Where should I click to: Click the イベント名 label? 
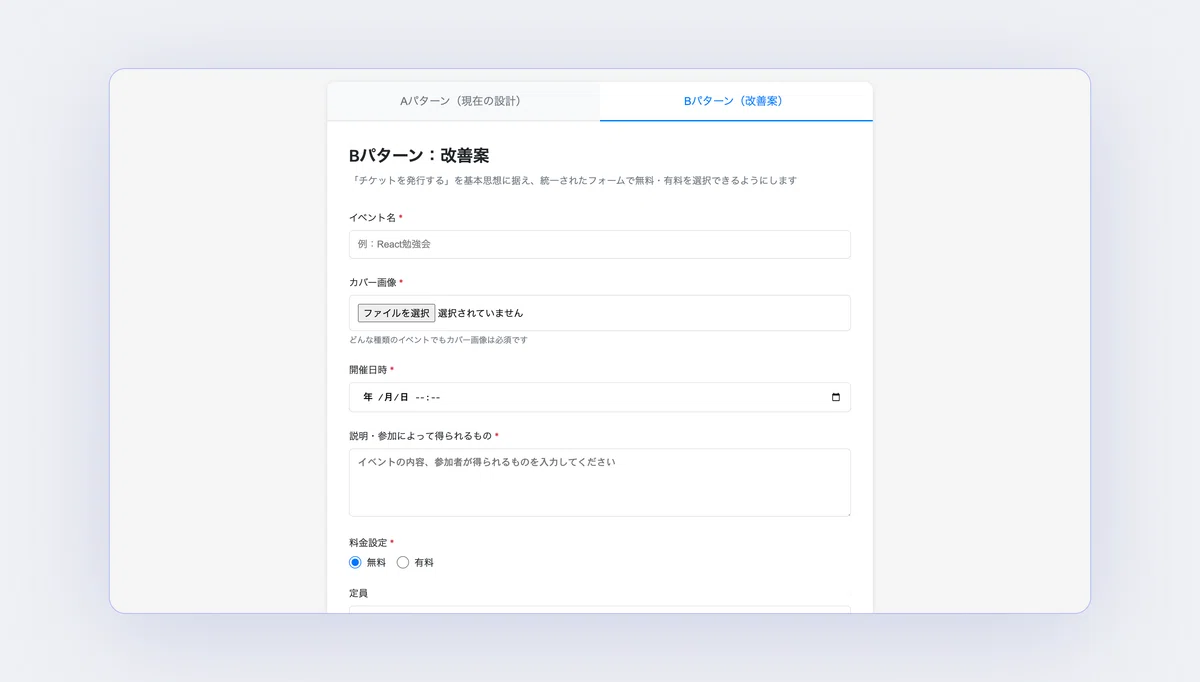372,217
